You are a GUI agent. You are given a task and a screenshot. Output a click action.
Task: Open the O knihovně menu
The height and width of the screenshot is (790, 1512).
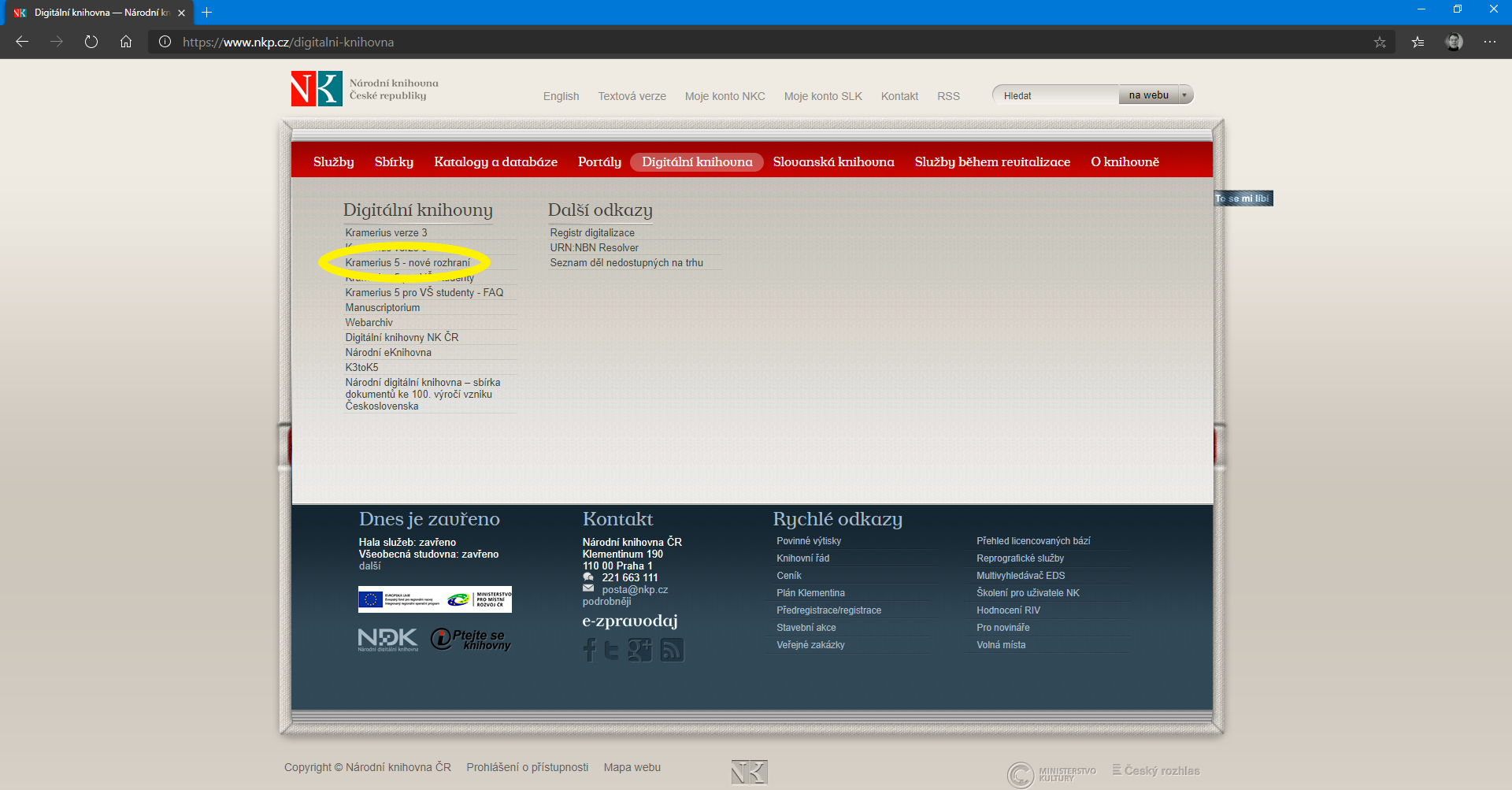1125,162
